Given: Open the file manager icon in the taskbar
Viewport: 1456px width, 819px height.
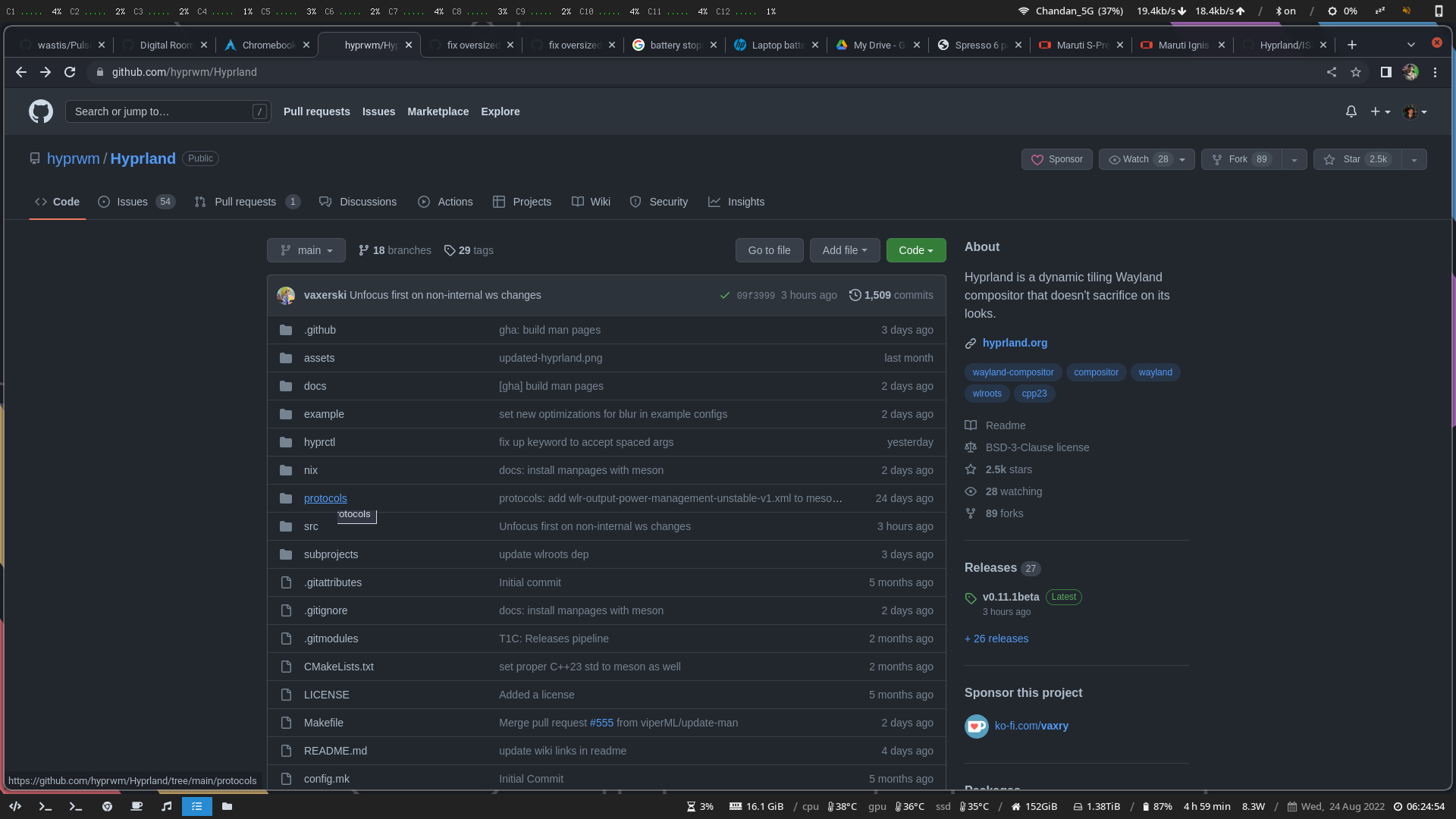Looking at the screenshot, I should [227, 806].
